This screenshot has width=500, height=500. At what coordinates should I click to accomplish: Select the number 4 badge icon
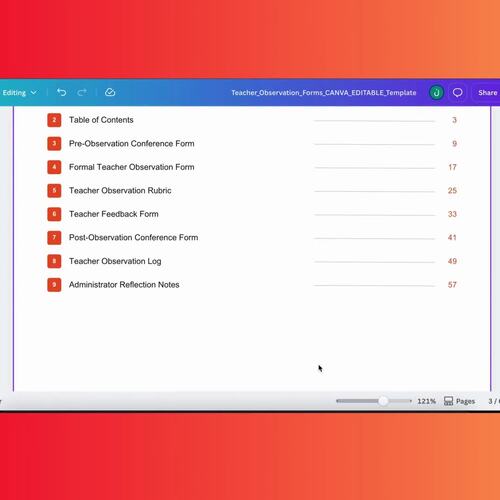click(54, 167)
